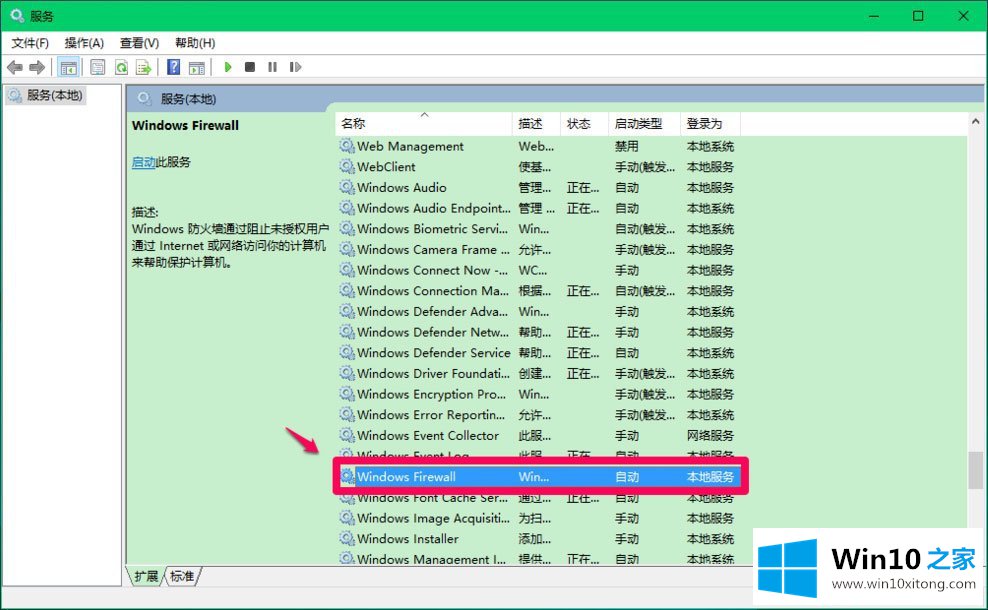Select Windows Defender Advanced service row
988x610 pixels.
coord(537,311)
